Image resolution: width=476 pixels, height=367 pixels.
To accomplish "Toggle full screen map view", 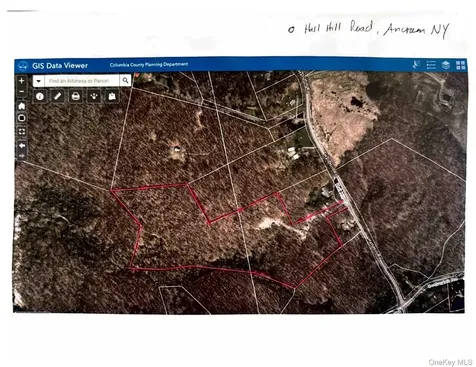I will coord(22,131).
